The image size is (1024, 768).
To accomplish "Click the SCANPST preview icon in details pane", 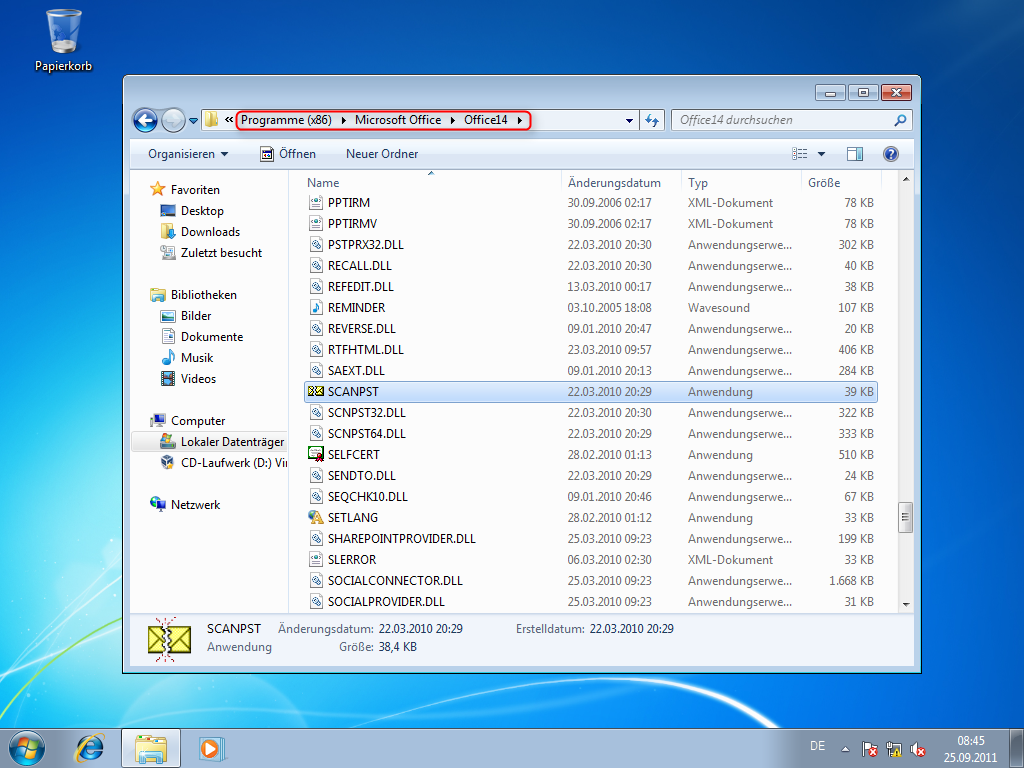I will coord(168,636).
